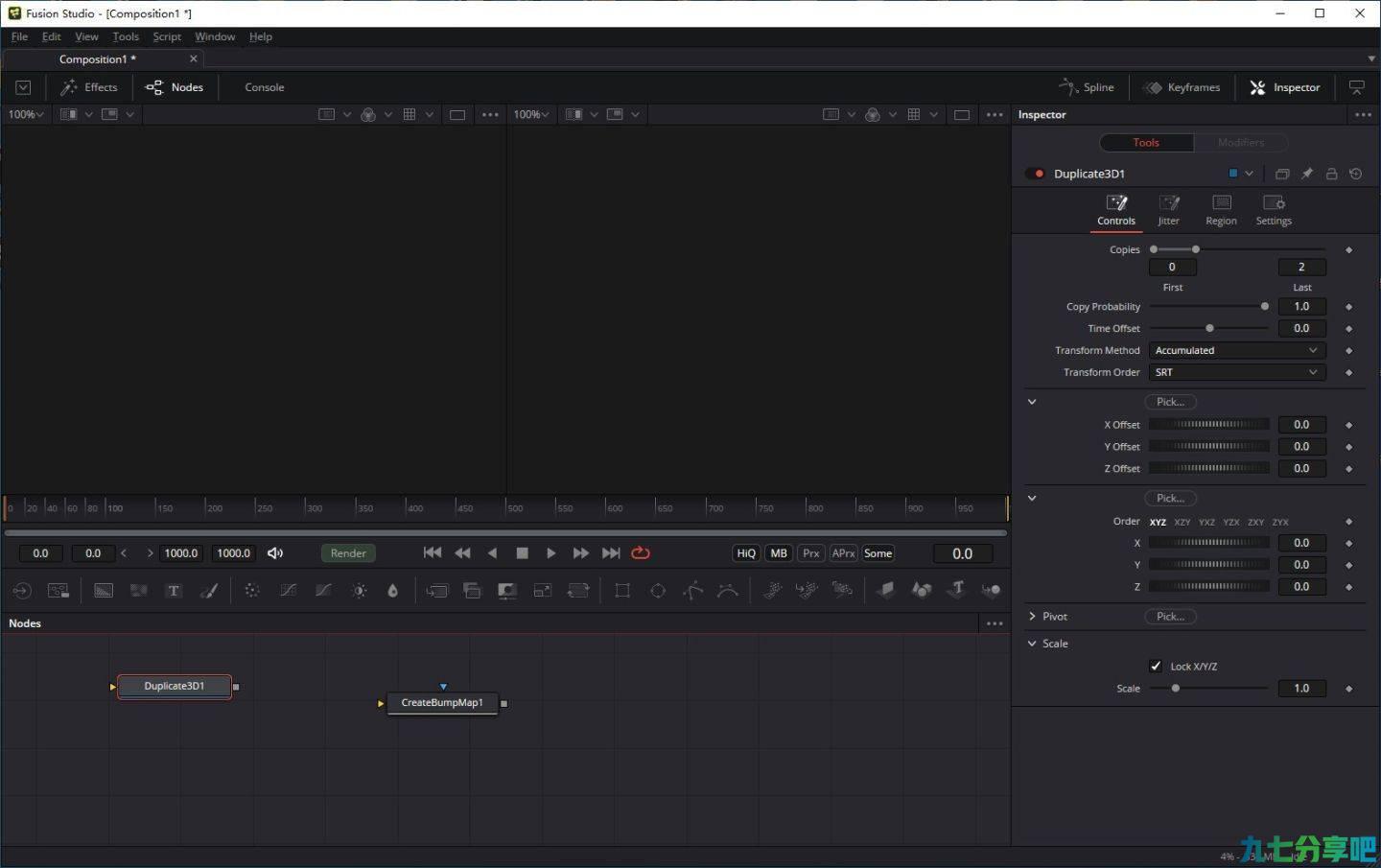Image resolution: width=1381 pixels, height=868 pixels.
Task: Switch to the Jitter tab
Action: tap(1168, 210)
